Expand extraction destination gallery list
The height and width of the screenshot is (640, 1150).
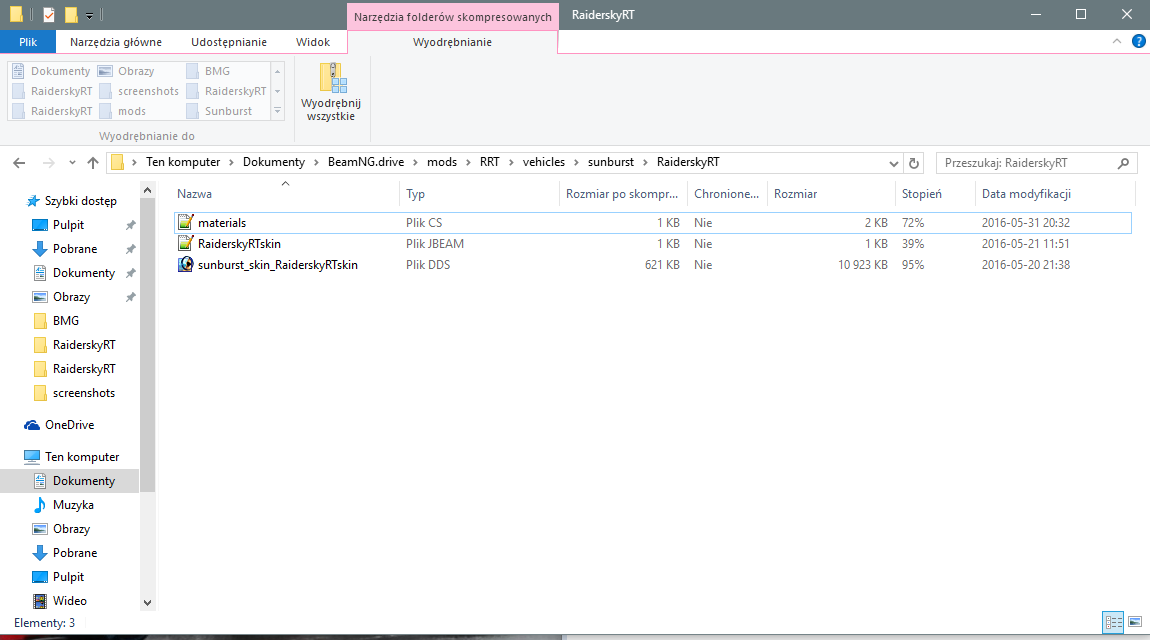point(277,111)
